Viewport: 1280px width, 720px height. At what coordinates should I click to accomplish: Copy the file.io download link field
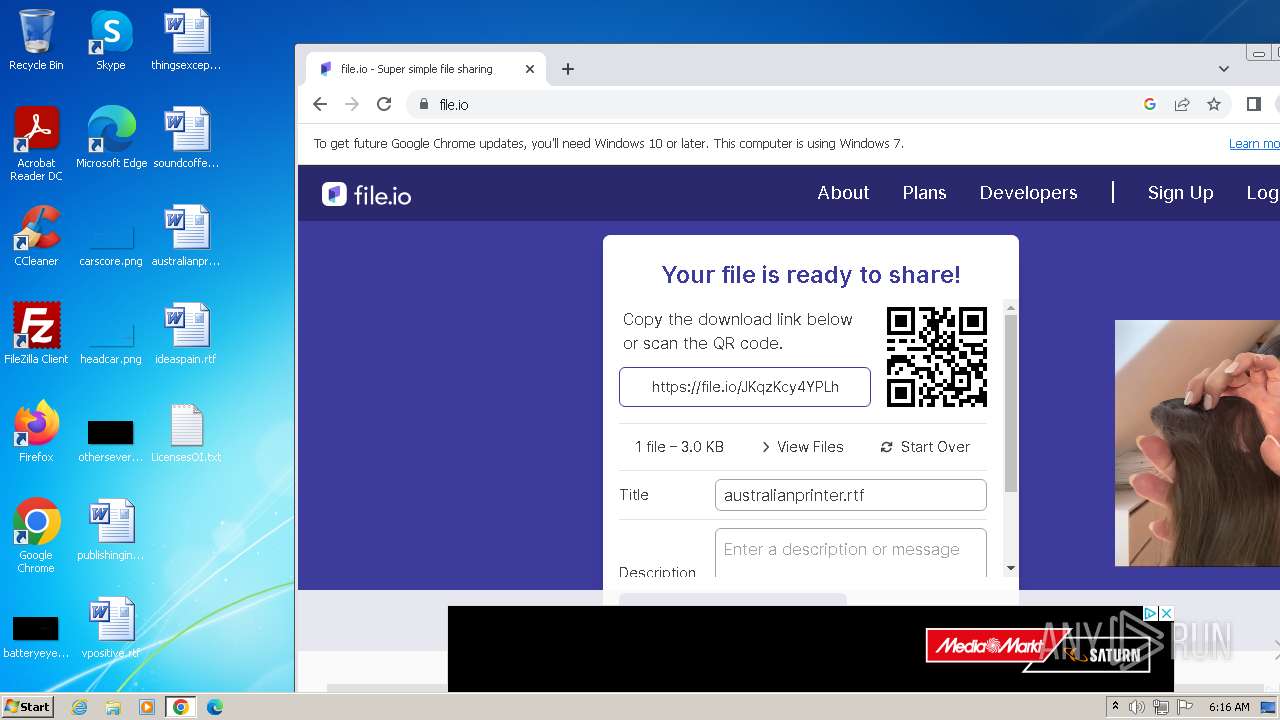click(x=745, y=387)
